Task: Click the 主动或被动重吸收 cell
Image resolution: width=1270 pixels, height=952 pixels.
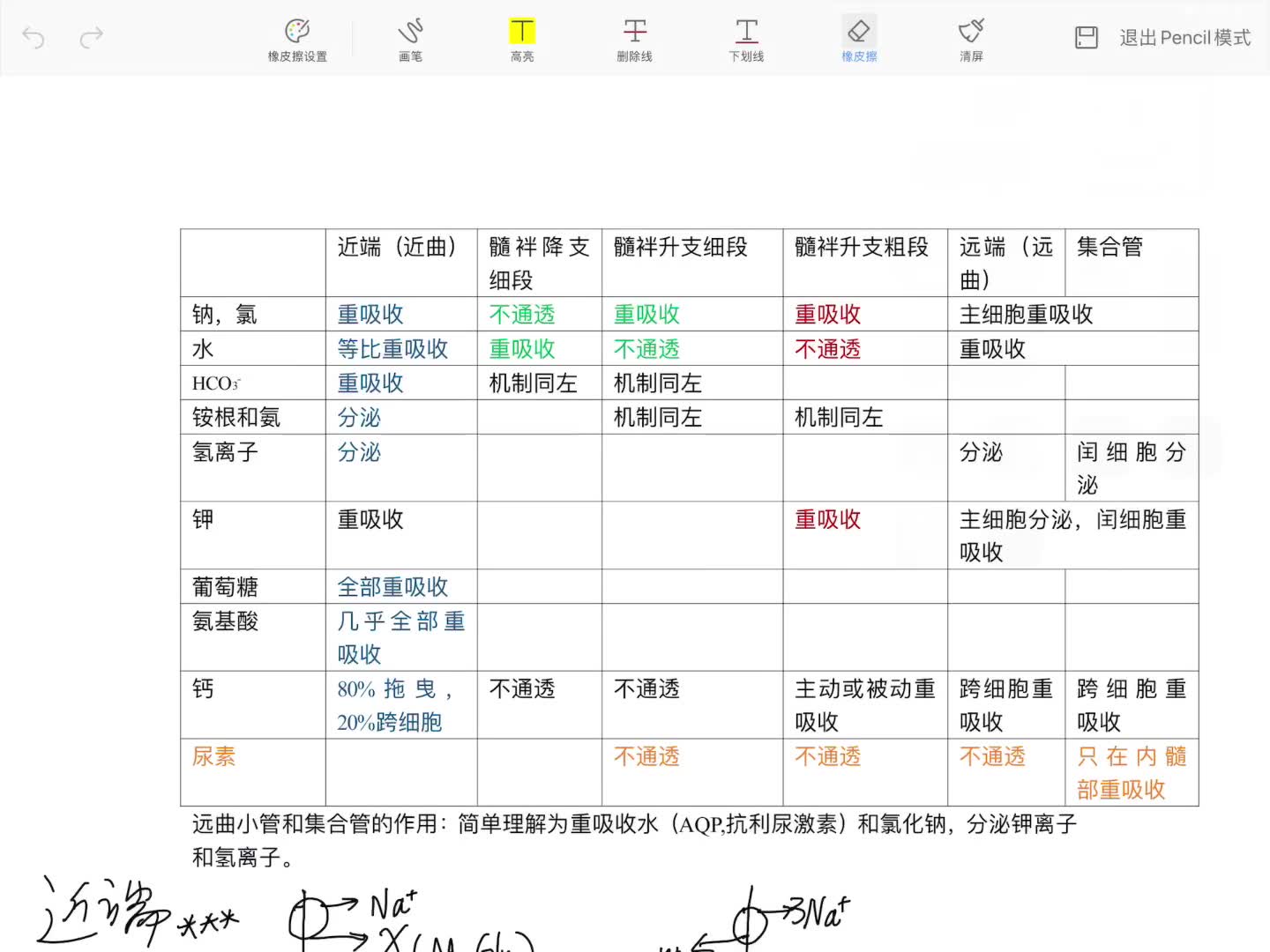Action: [x=865, y=705]
